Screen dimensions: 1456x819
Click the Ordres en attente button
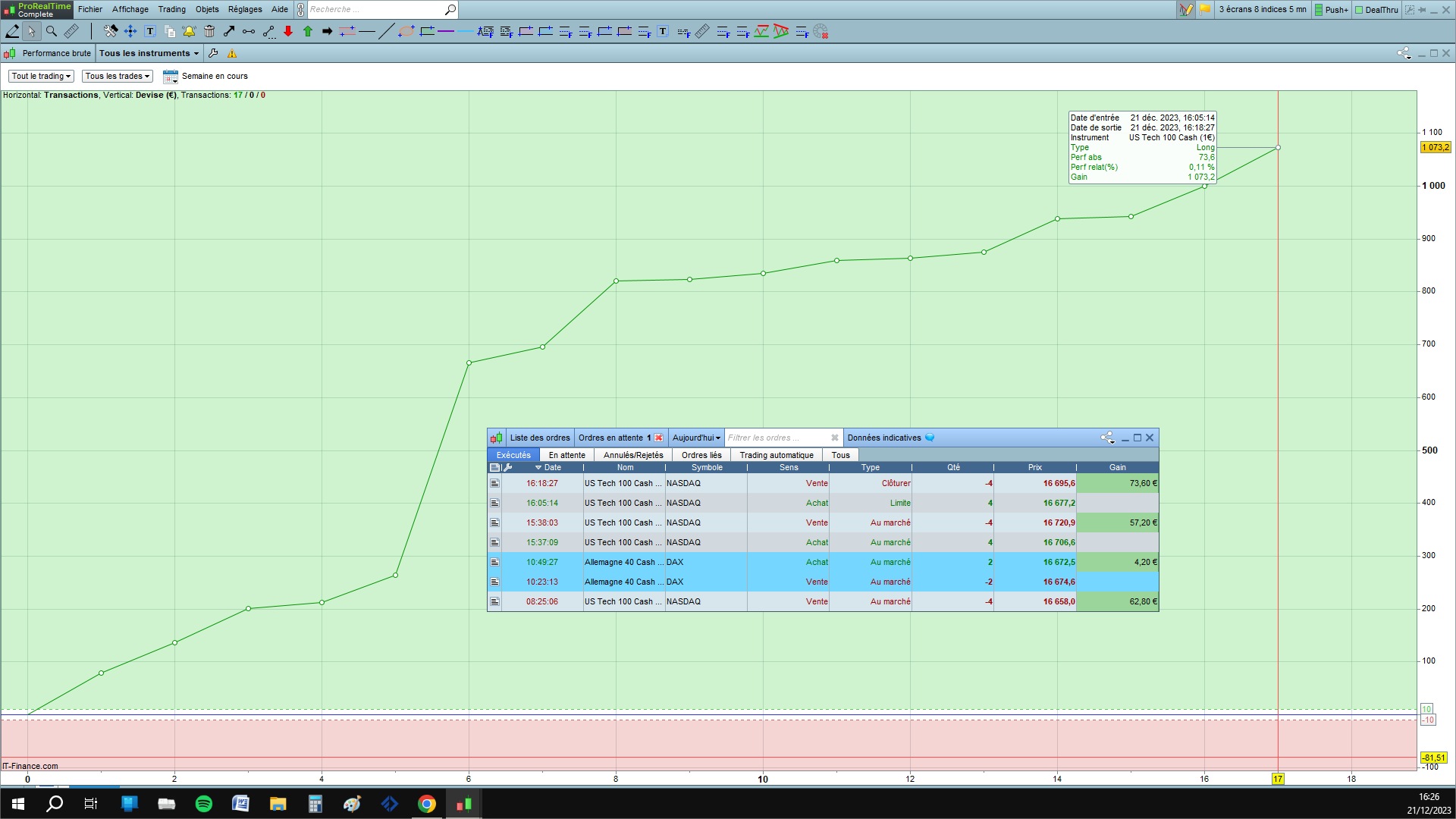pos(610,438)
